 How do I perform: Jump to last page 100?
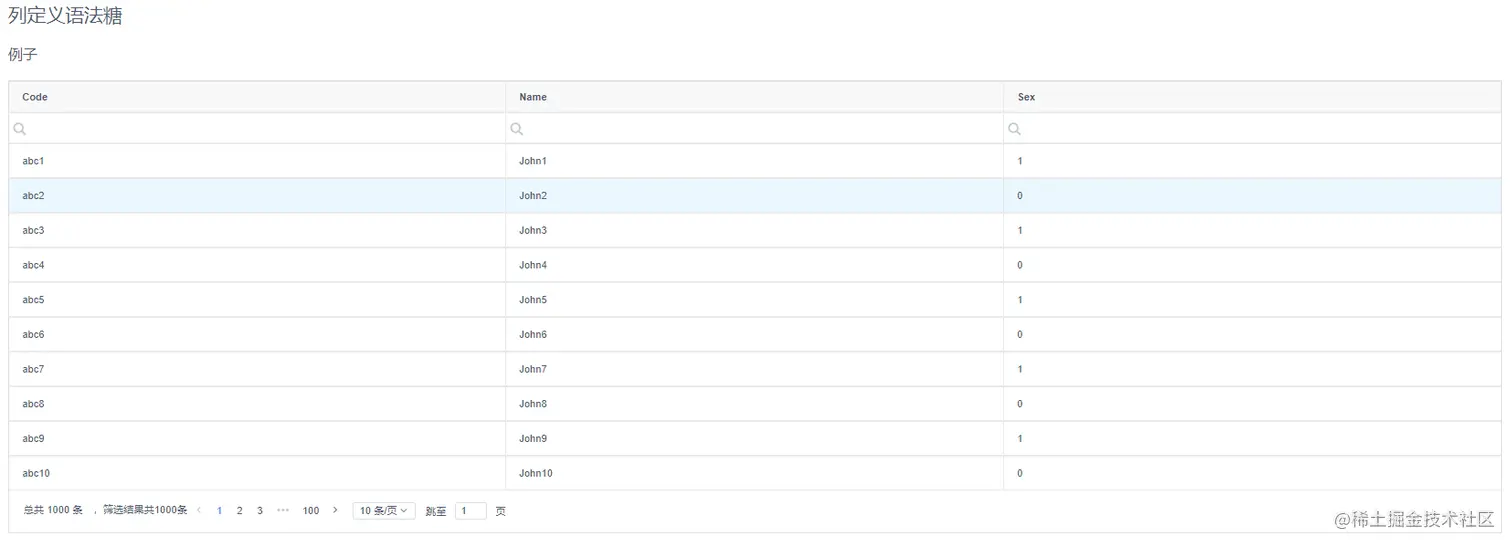(x=311, y=510)
